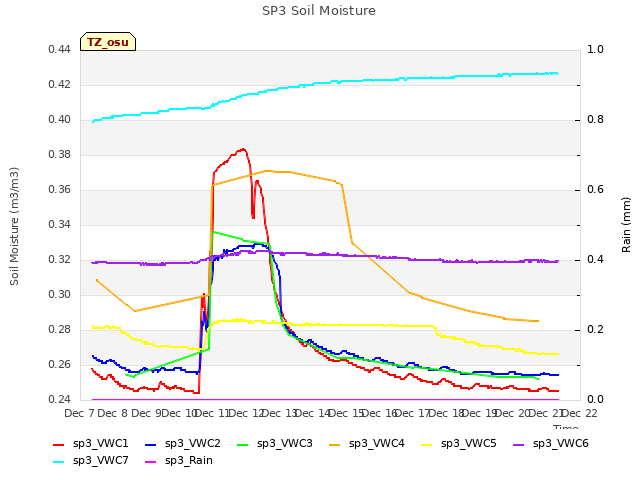
Task: Click the 0.32 left axis tick label
Action: coord(59,260)
